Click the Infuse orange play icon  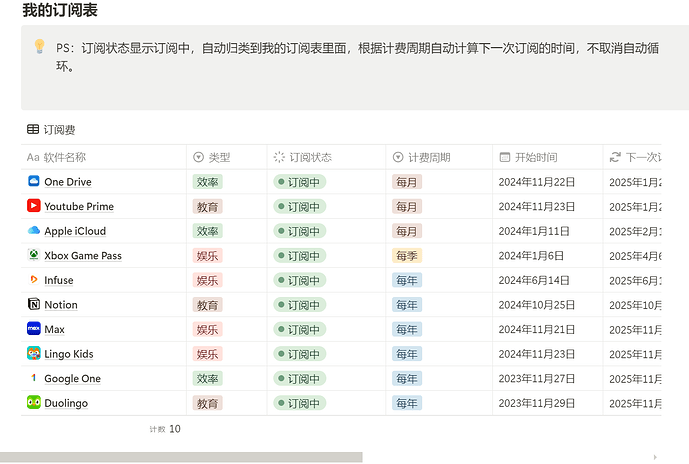point(33,279)
